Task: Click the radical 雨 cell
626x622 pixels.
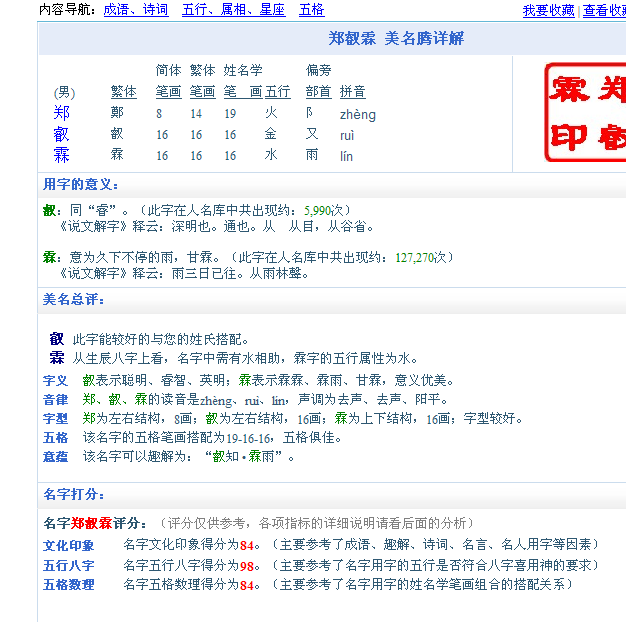Action: 312,155
